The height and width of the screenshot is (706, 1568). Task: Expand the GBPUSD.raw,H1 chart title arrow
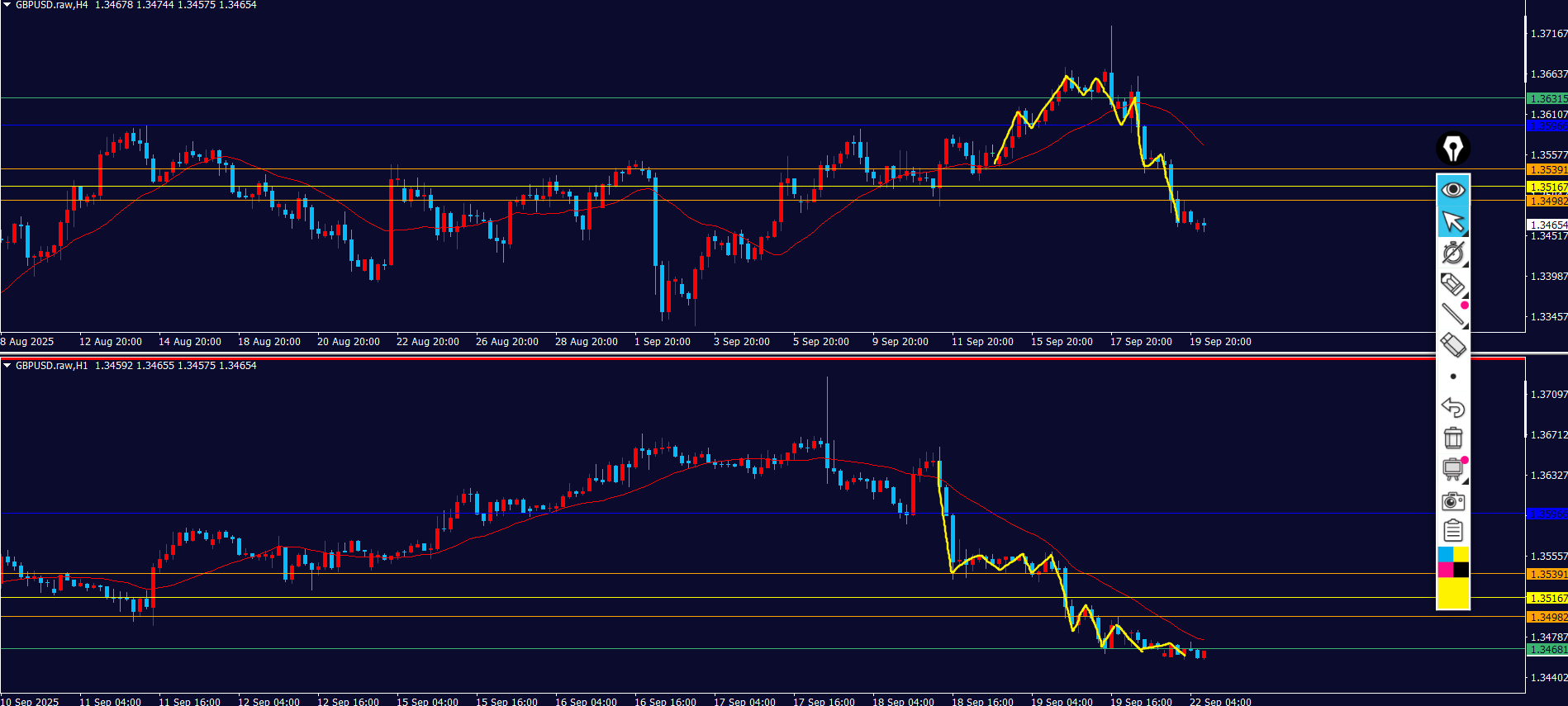click(x=7, y=366)
